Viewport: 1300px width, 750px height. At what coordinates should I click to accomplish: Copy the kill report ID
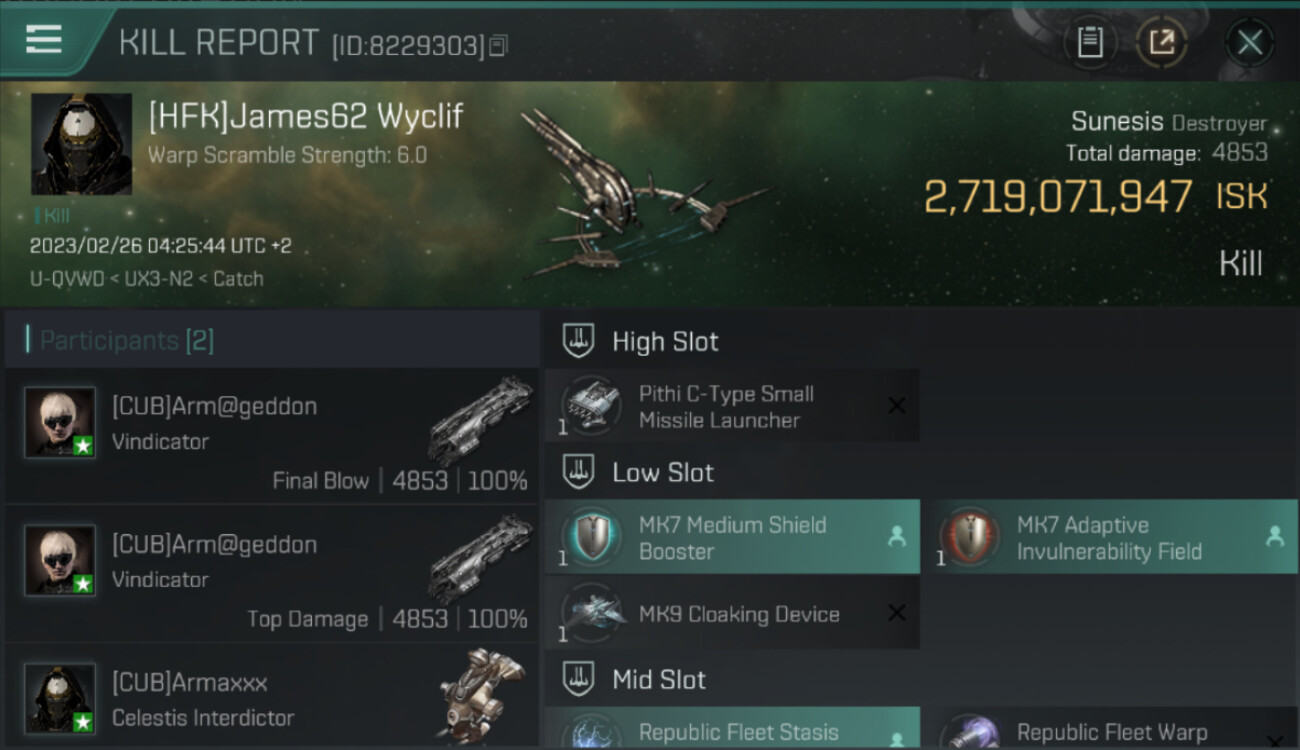click(498, 45)
